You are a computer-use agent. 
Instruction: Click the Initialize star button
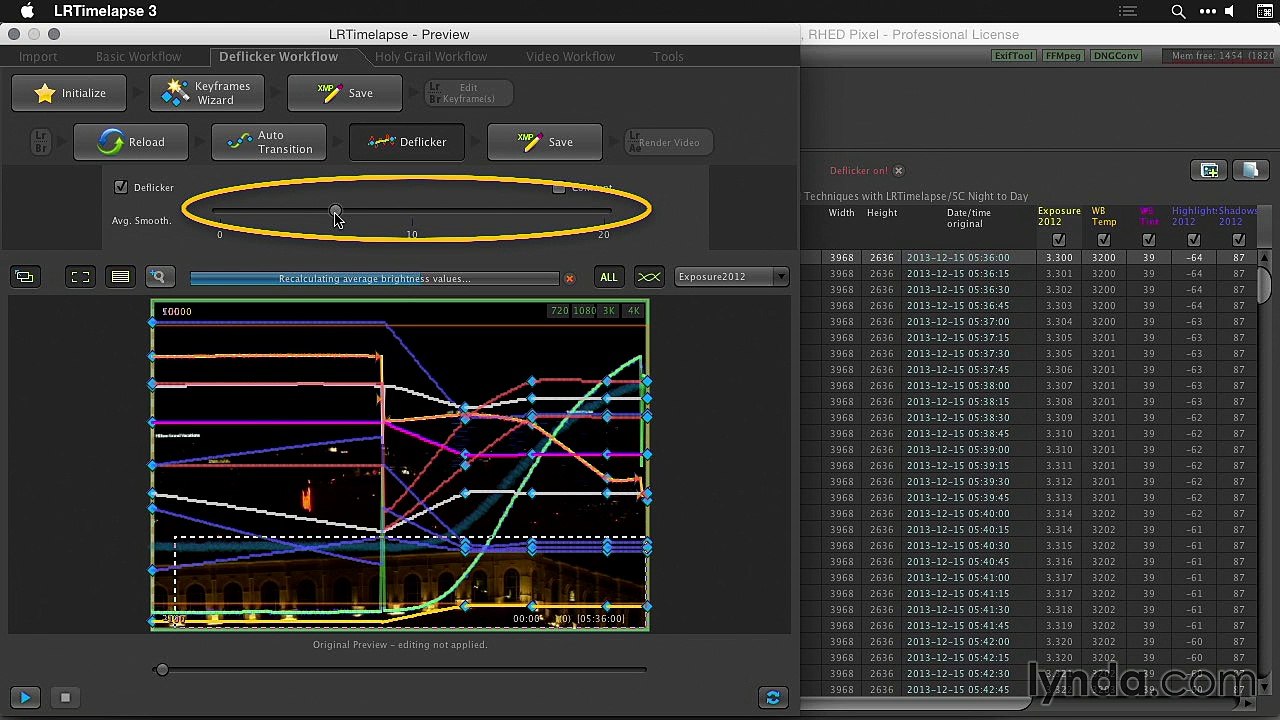(69, 93)
